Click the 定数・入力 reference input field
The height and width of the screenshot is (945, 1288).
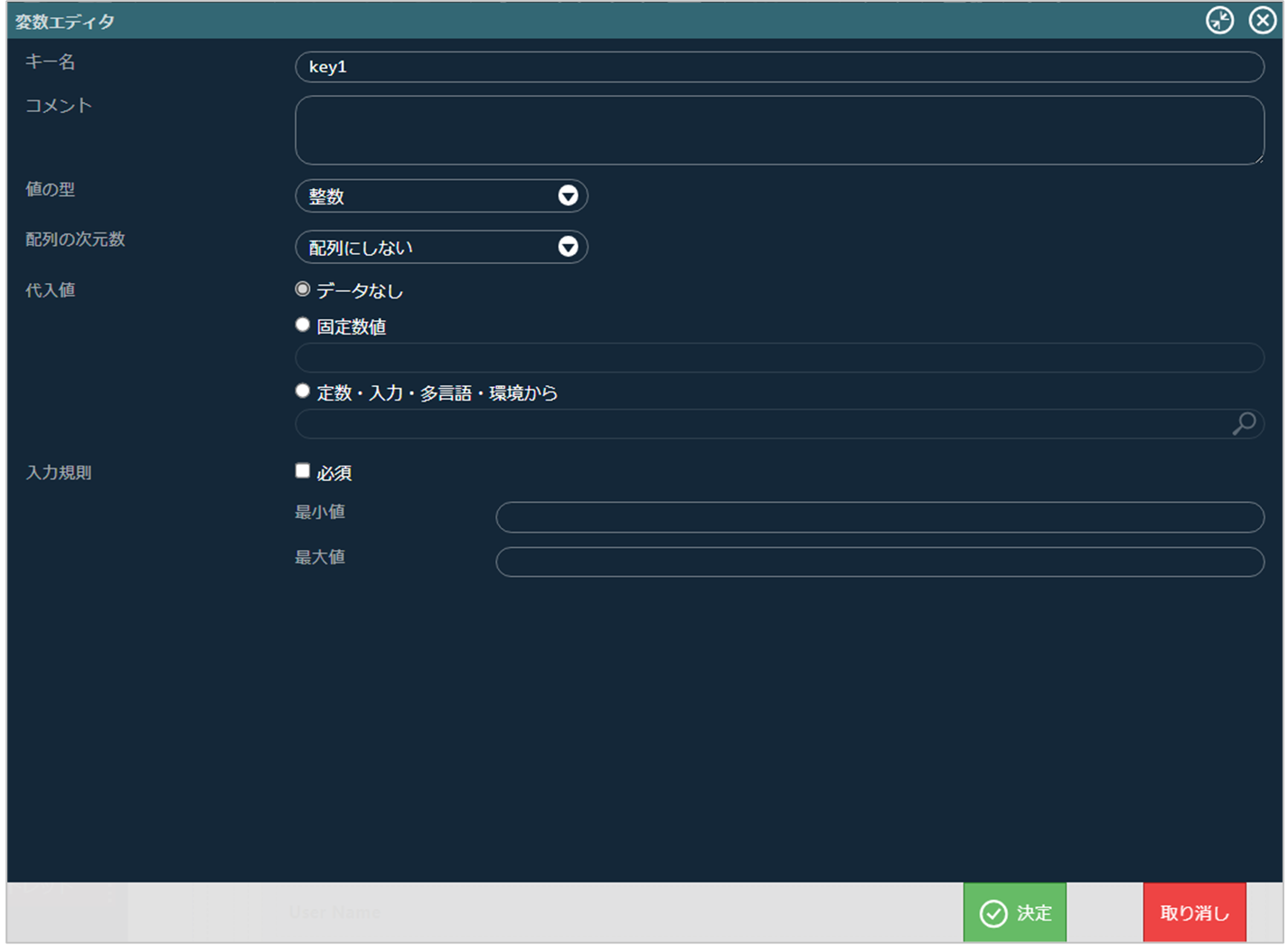(x=760, y=424)
